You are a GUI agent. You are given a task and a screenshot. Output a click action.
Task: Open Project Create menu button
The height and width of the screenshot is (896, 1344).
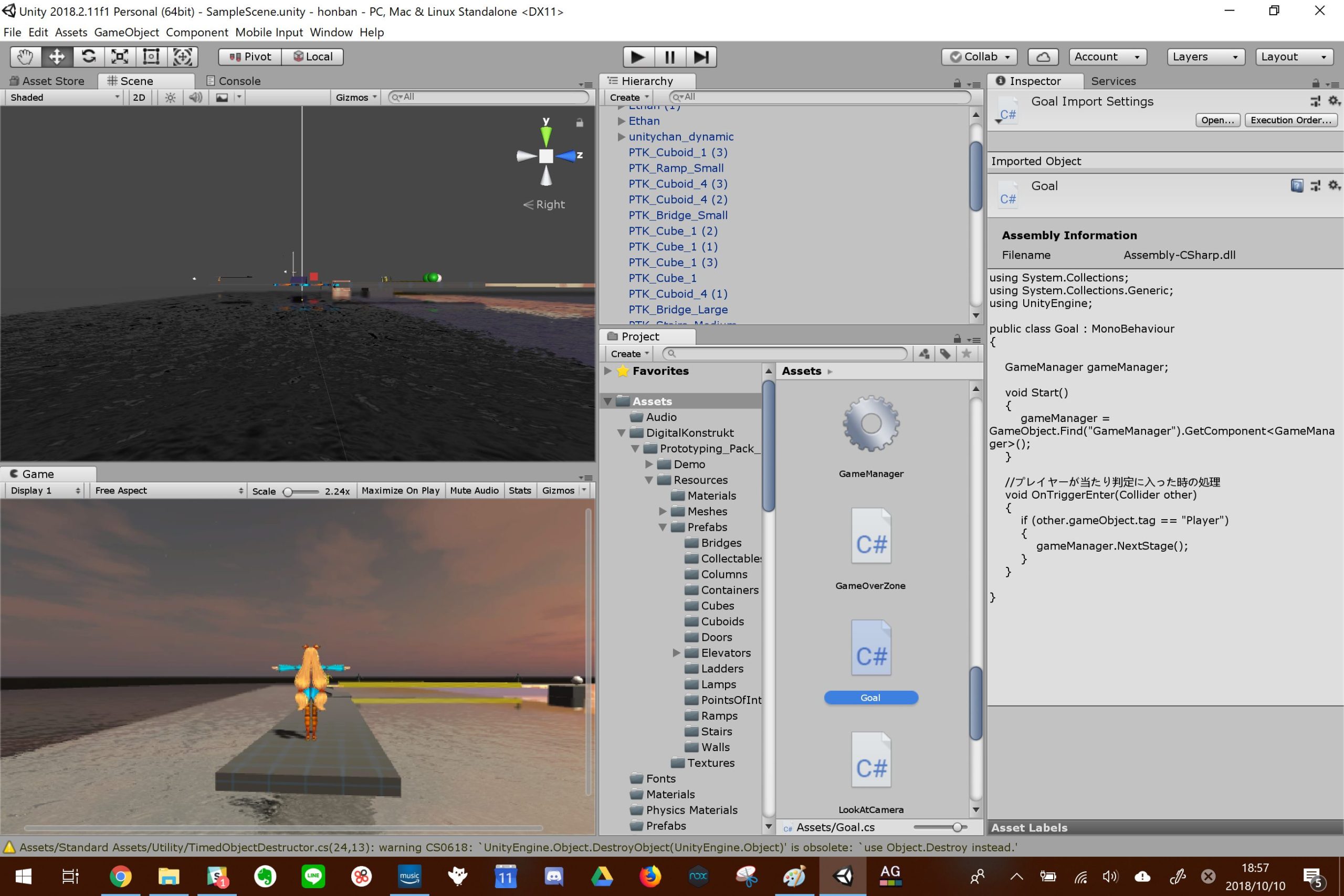629,354
